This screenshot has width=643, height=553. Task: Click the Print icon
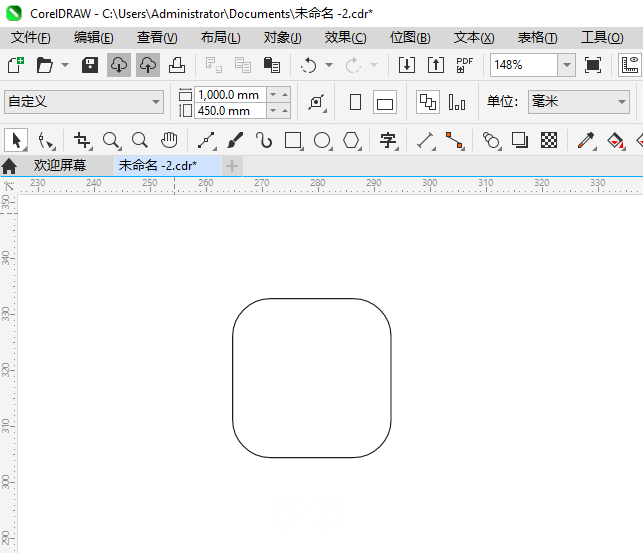tap(177, 65)
